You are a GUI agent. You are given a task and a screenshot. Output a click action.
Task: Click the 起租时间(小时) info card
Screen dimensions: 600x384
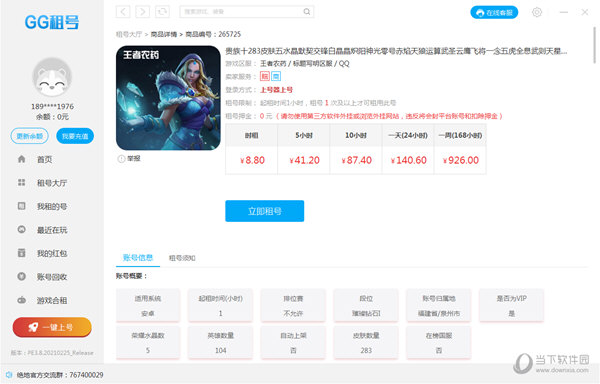(x=220, y=306)
